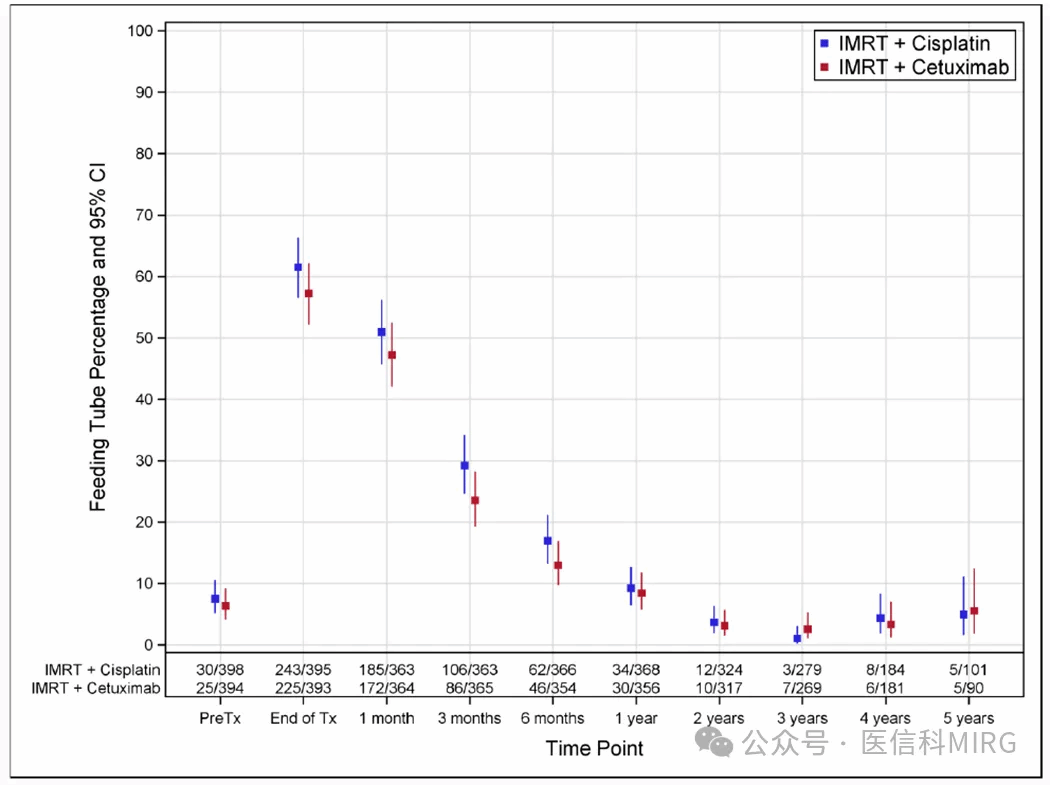This screenshot has height=785, width=1050.
Task: Click the WeChat logo in the watermark
Action: [x=718, y=742]
